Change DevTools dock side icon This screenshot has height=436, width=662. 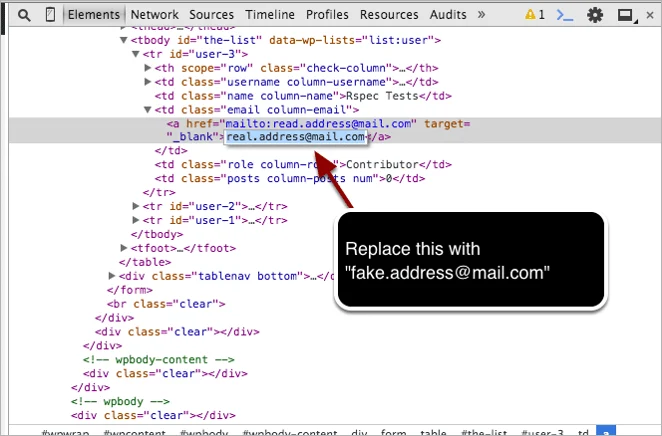[627, 15]
